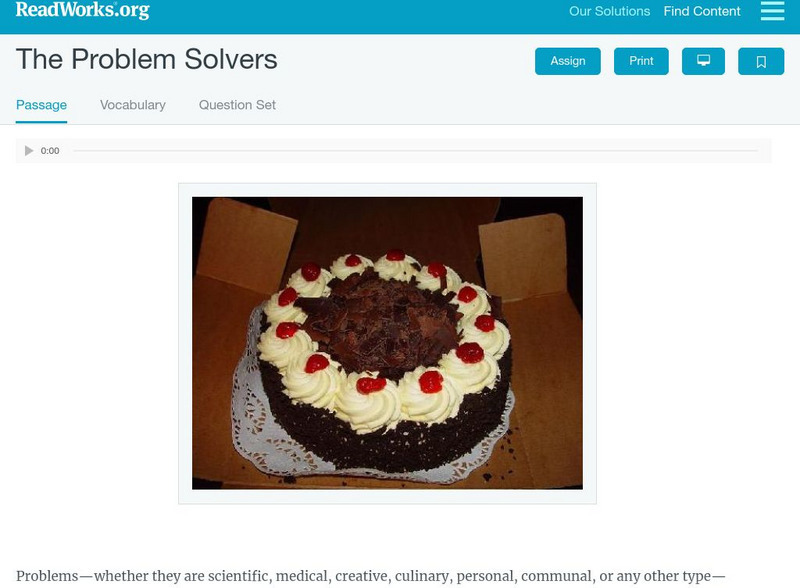Click The Problem Solvers title
Screen dimensions: 800x588
click(x=146, y=59)
